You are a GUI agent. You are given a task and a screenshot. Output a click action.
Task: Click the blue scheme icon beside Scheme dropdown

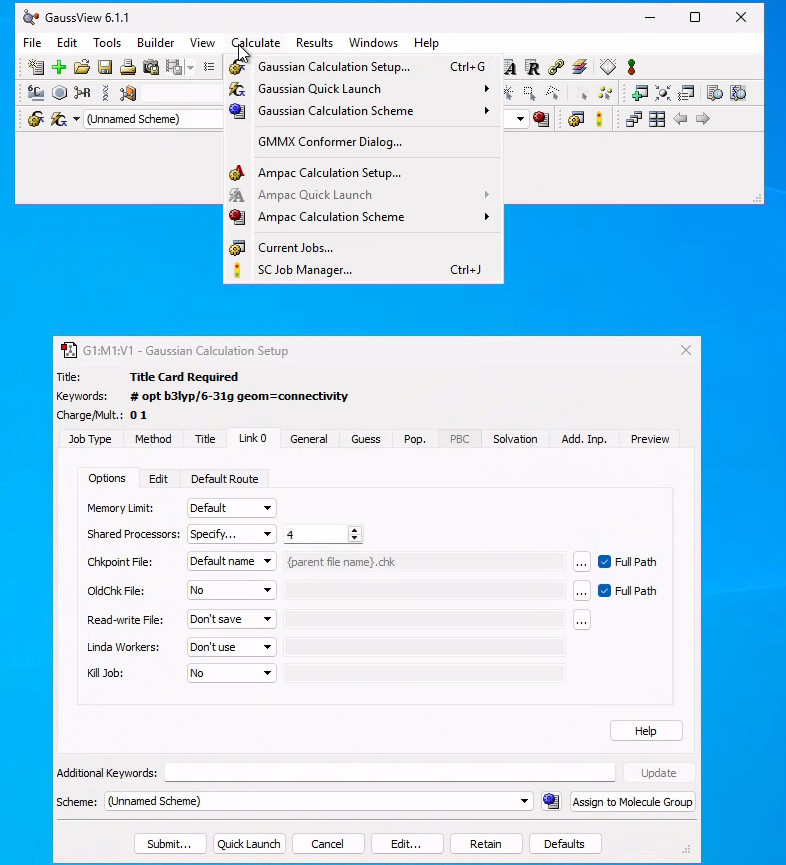551,801
